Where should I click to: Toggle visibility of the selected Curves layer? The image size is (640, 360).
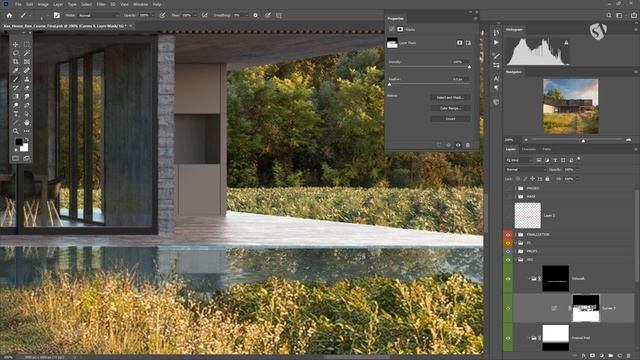pyautogui.click(x=508, y=309)
